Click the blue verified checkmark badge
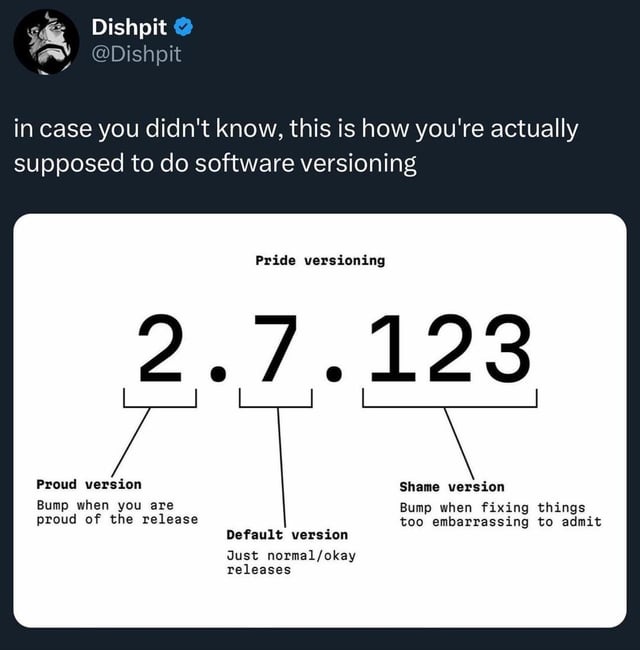Viewport: 640px width, 650px height. [x=183, y=27]
